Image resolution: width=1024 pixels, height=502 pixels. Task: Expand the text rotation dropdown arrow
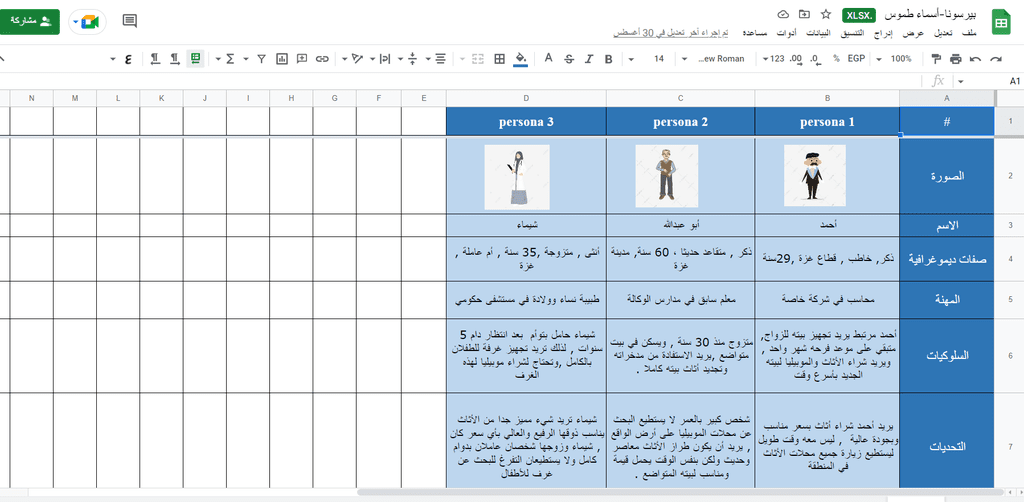click(344, 59)
